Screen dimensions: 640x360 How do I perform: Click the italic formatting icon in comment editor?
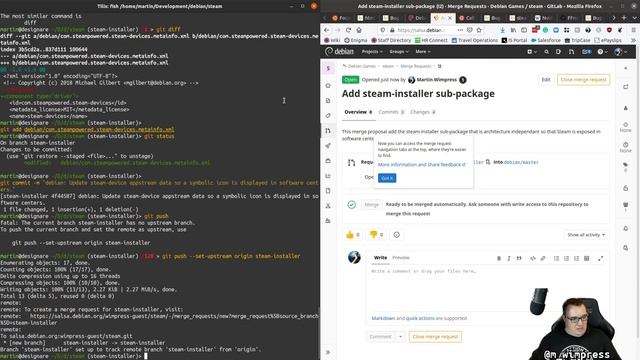[509, 258]
